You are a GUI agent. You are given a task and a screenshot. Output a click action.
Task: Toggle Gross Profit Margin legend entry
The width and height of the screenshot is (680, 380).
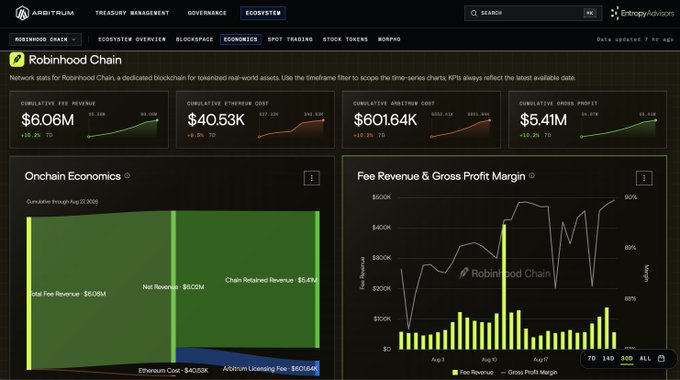529,372
